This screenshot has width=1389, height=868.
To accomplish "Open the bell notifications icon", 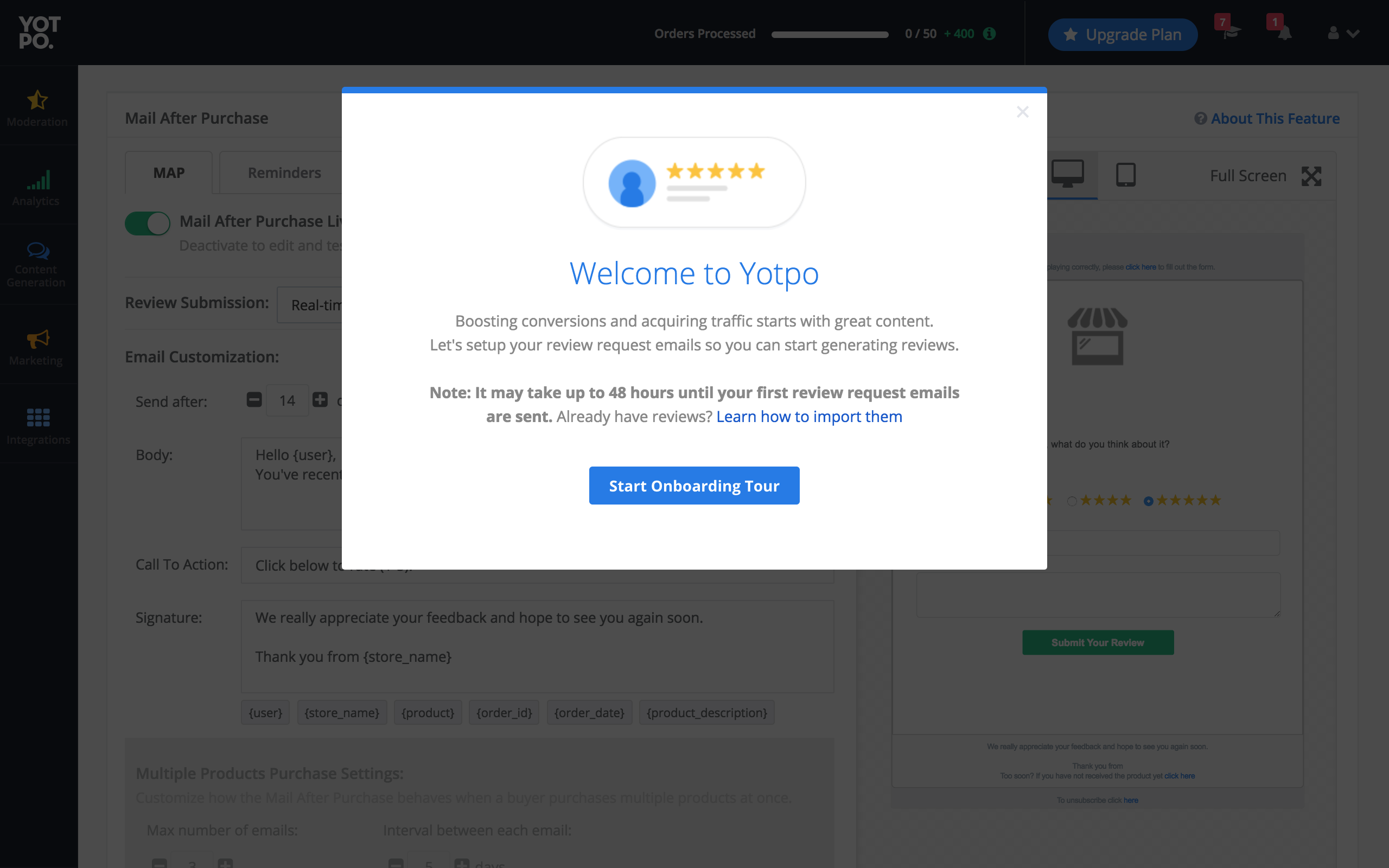I will pos(1284,33).
